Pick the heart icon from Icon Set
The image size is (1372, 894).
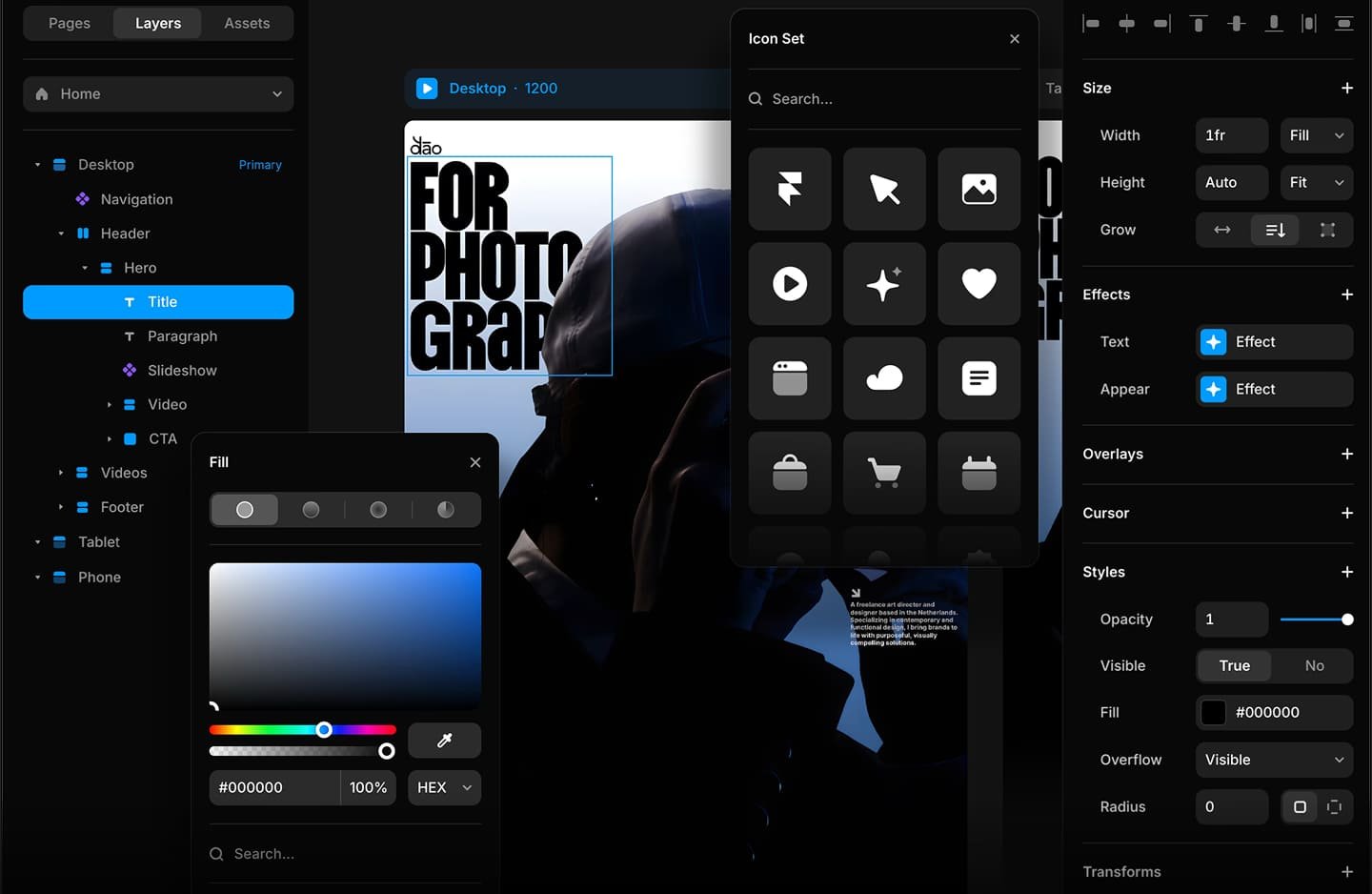pos(979,284)
